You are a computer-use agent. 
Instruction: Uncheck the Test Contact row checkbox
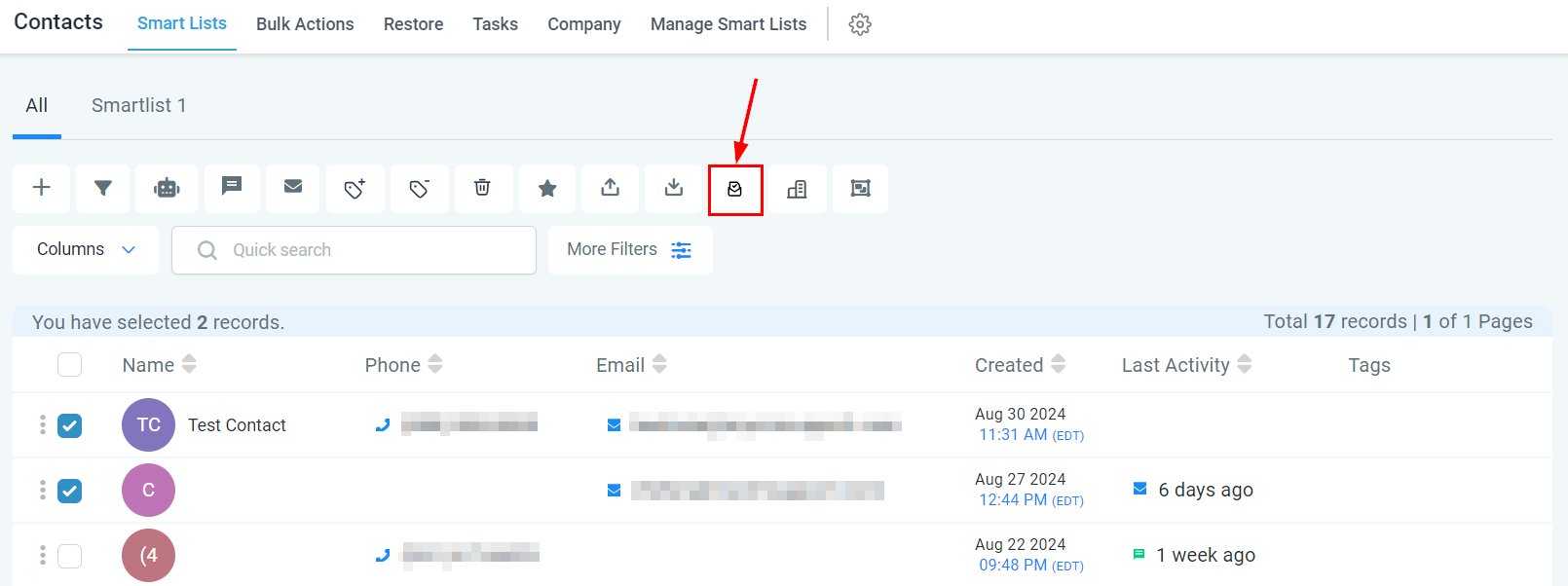[x=69, y=425]
